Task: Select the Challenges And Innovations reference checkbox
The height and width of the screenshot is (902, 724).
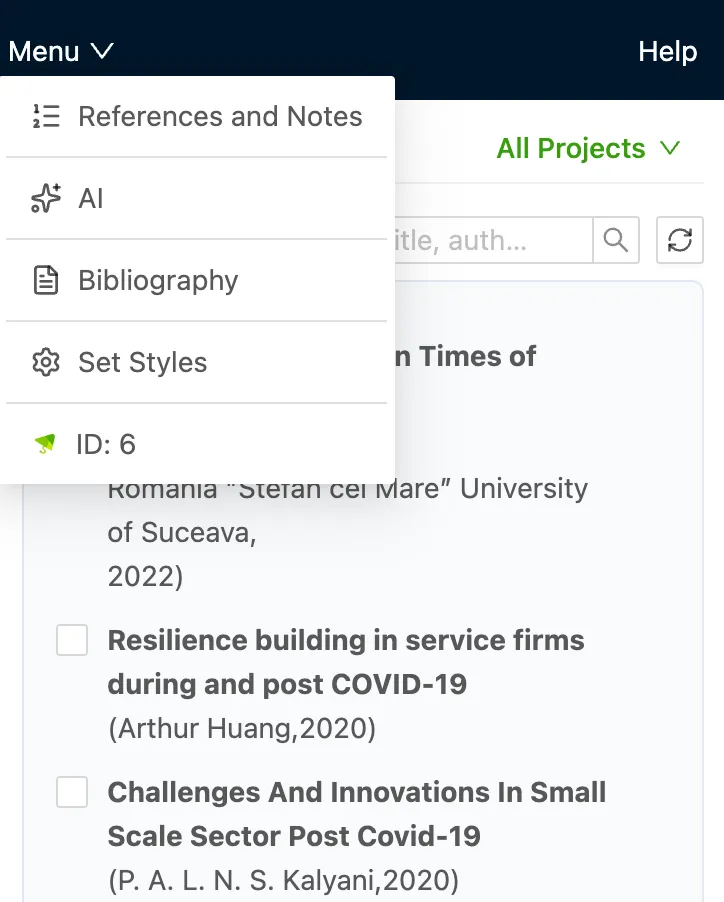Action: [72, 792]
